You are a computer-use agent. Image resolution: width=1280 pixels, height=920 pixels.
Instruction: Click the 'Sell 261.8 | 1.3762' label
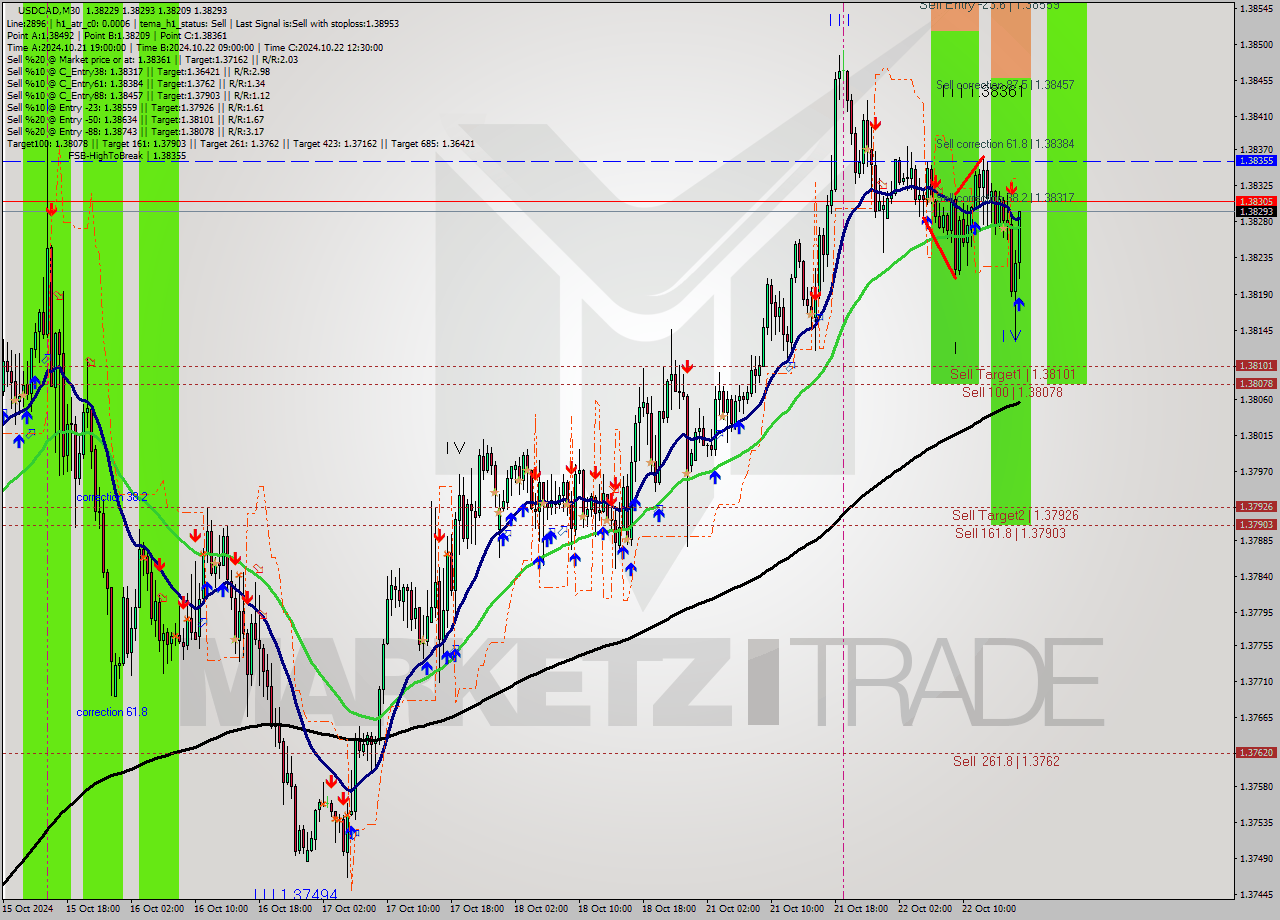click(1006, 761)
